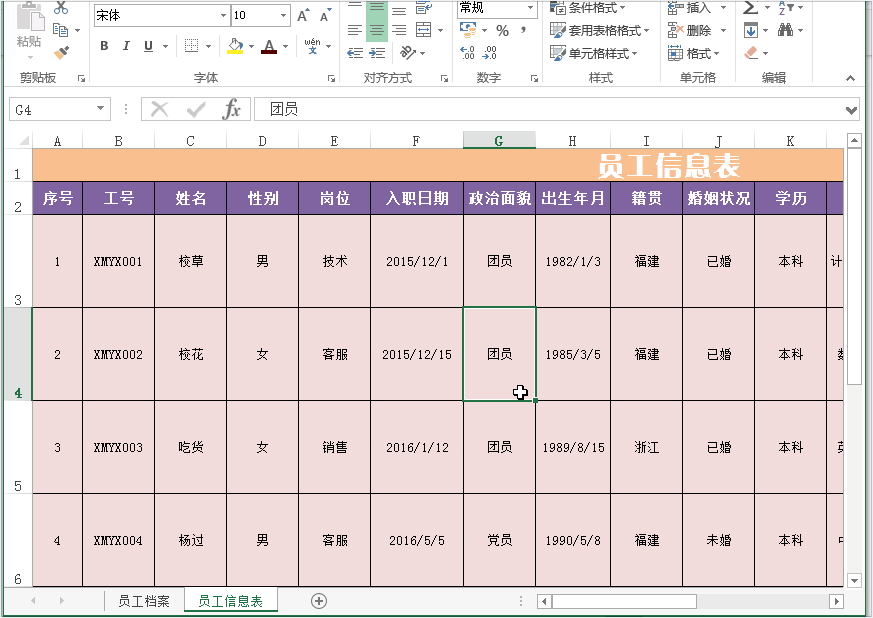Image resolution: width=873 pixels, height=618 pixels.
Task: Toggle Bold formatting
Action: [104, 46]
